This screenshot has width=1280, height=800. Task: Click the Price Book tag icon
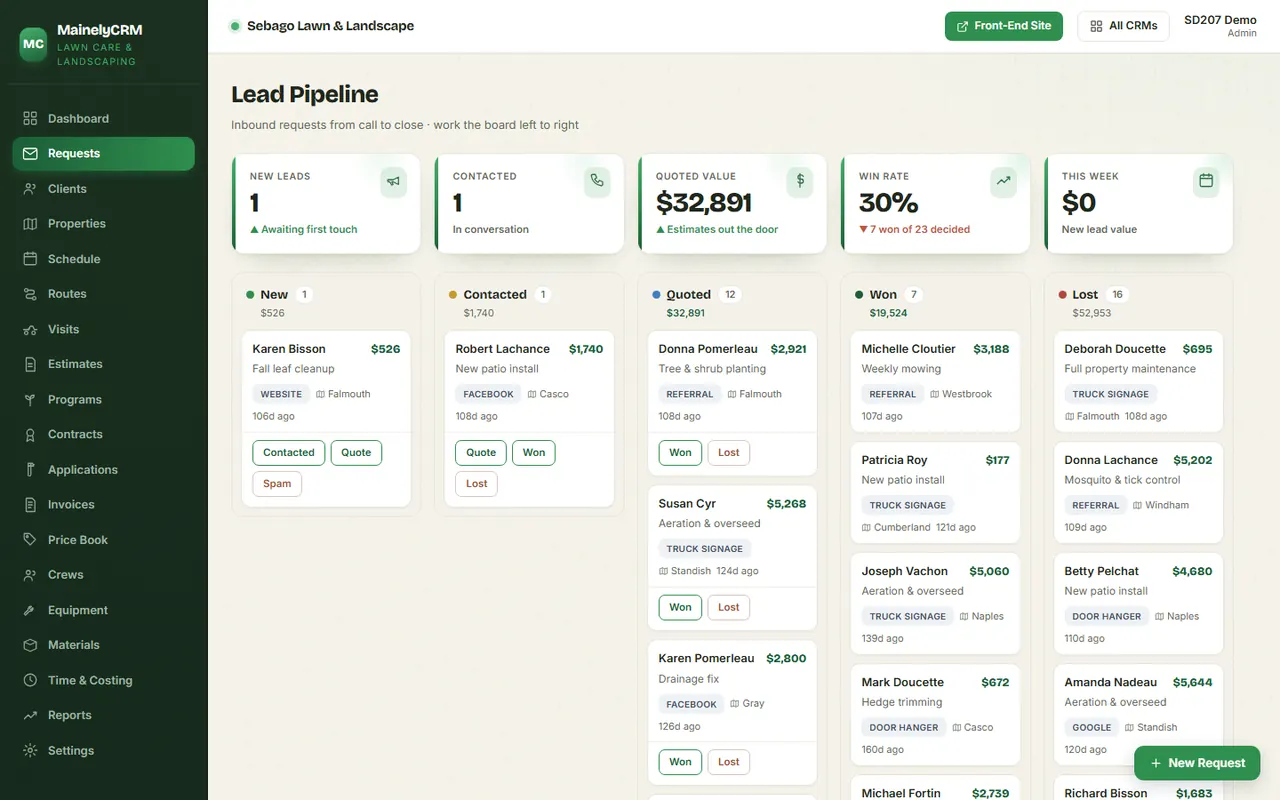click(x=30, y=540)
